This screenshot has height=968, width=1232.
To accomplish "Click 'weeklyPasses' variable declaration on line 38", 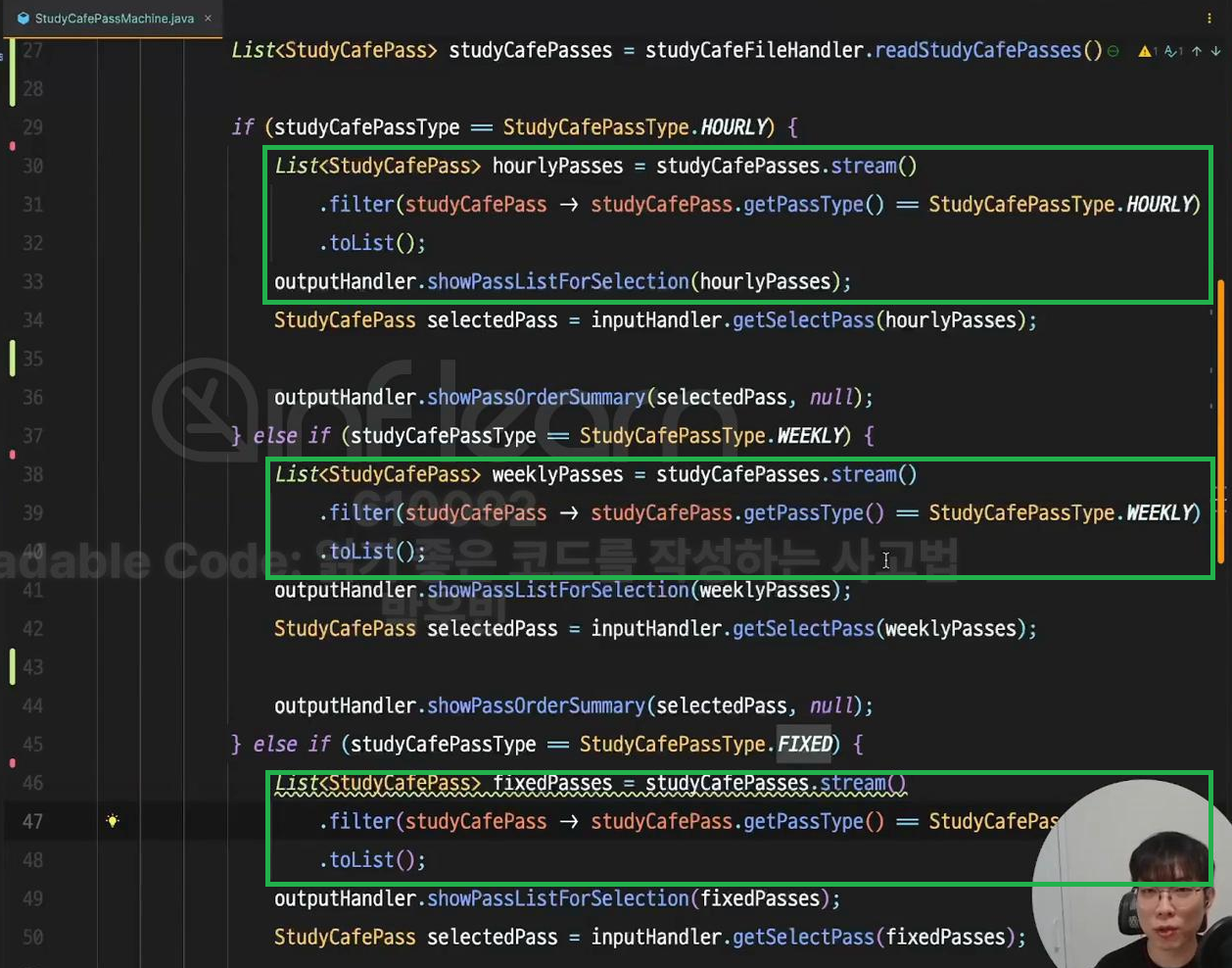I will tap(557, 475).
